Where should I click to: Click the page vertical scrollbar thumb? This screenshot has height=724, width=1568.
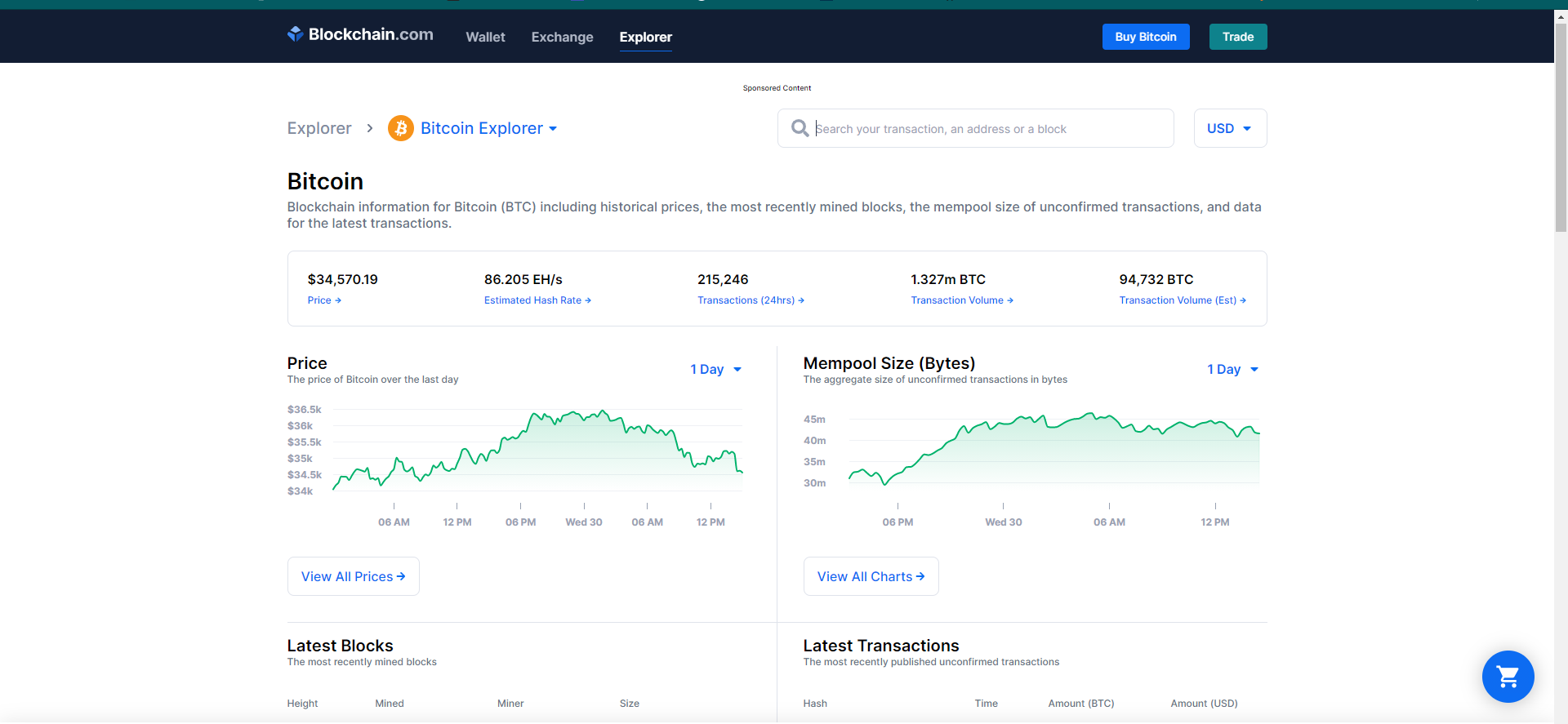(x=1561, y=127)
